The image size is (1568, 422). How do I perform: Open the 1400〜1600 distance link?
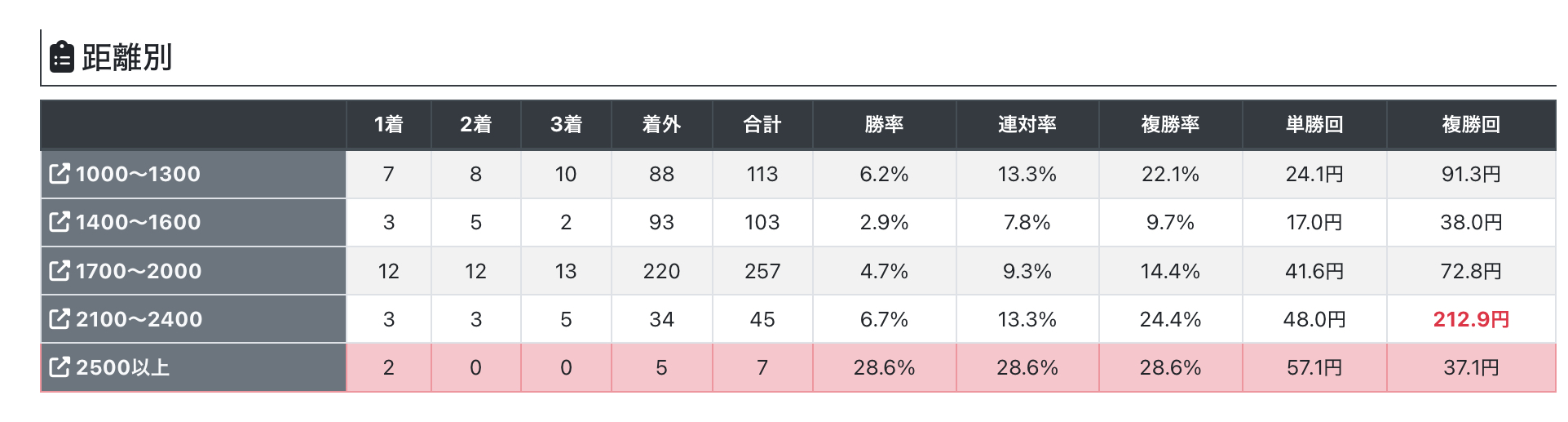tap(138, 222)
